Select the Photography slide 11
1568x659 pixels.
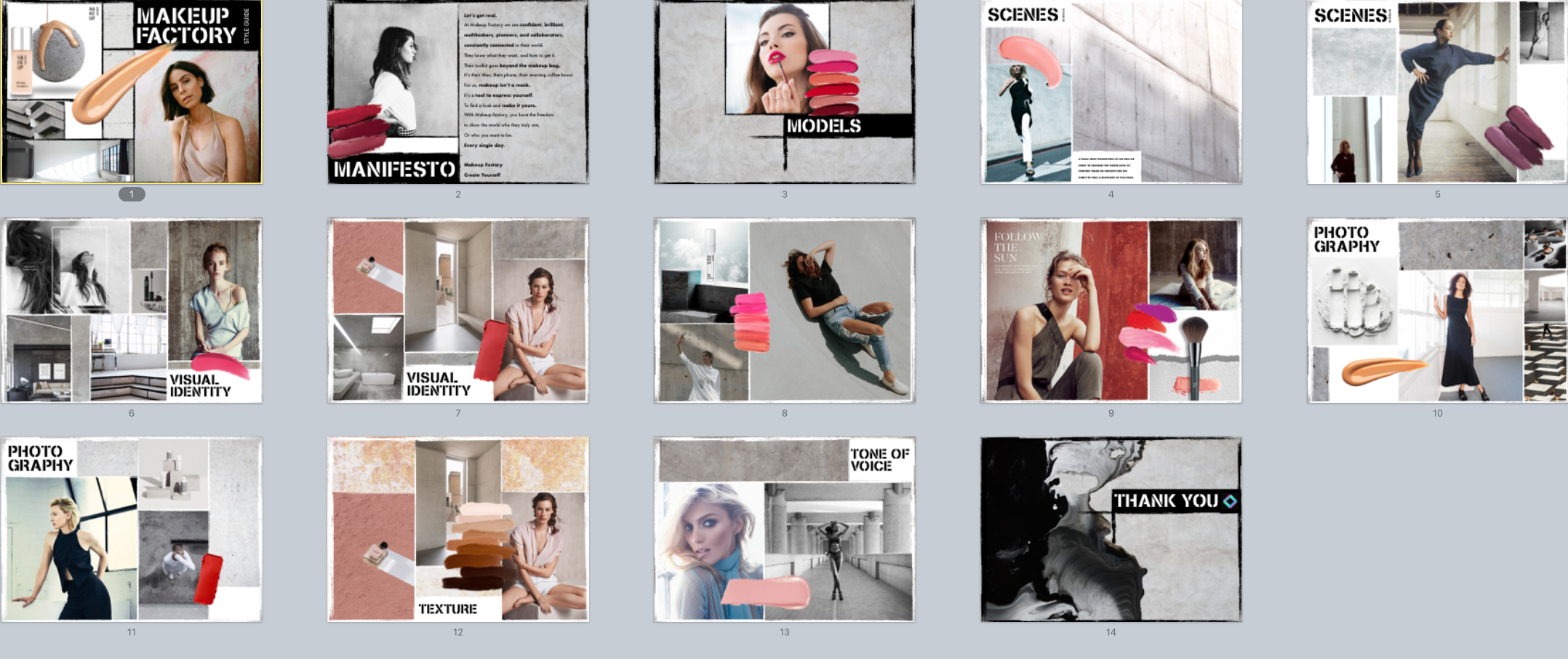132,530
